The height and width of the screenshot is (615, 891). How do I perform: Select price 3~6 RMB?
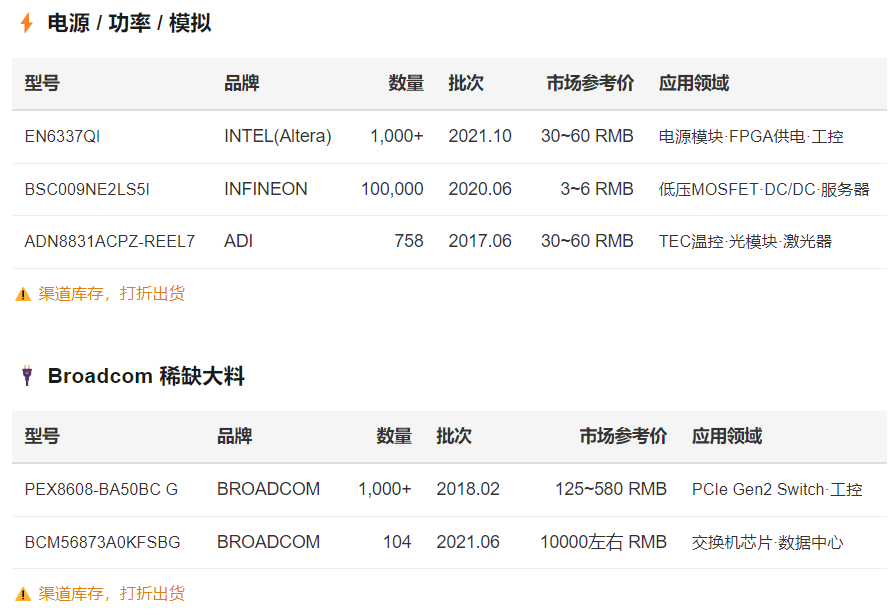click(597, 189)
